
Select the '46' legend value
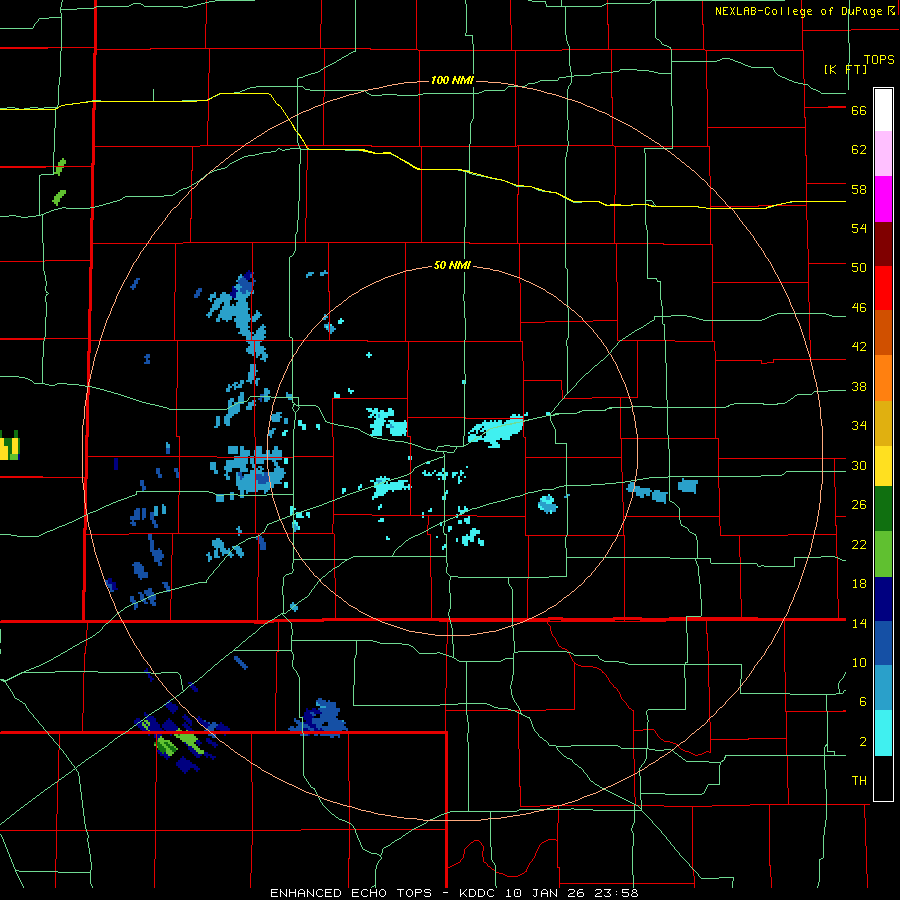859,307
